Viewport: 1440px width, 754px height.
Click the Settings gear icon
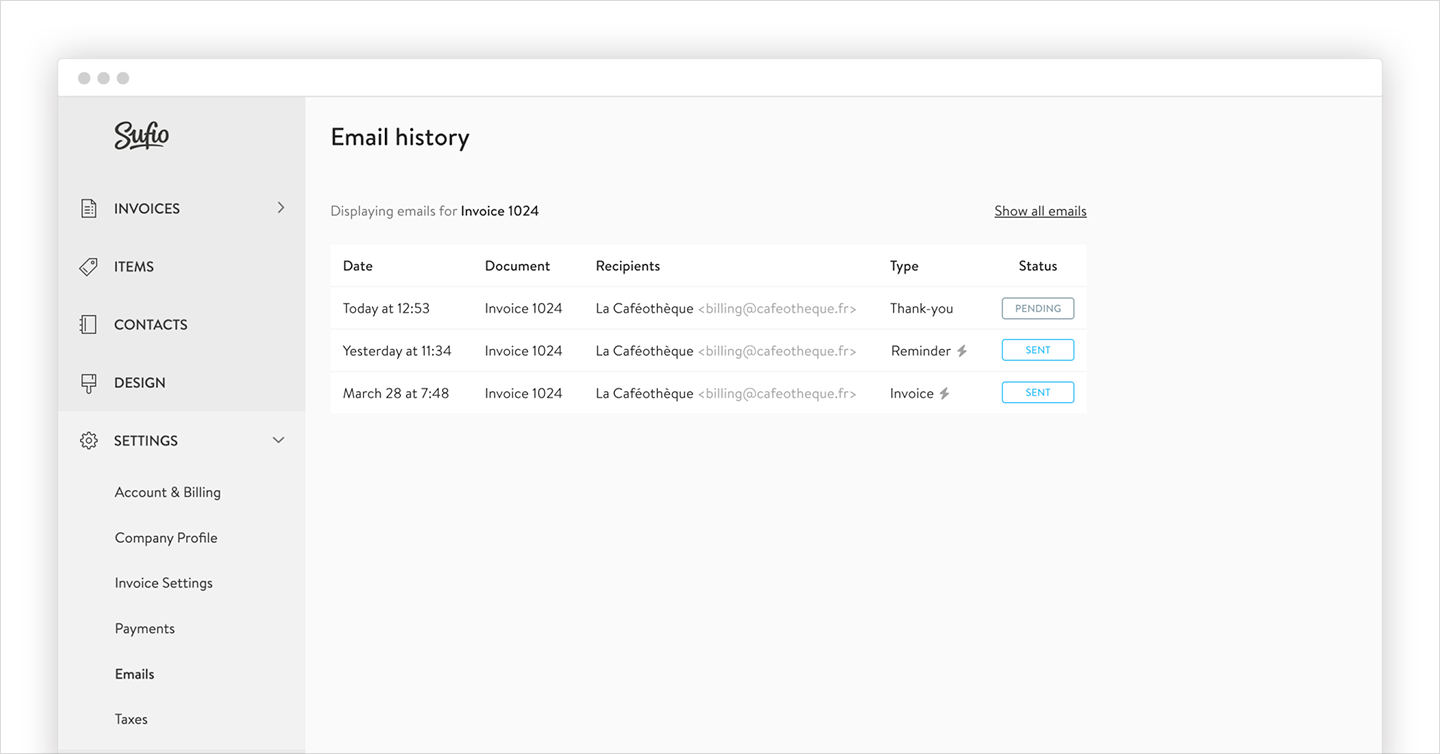88,441
